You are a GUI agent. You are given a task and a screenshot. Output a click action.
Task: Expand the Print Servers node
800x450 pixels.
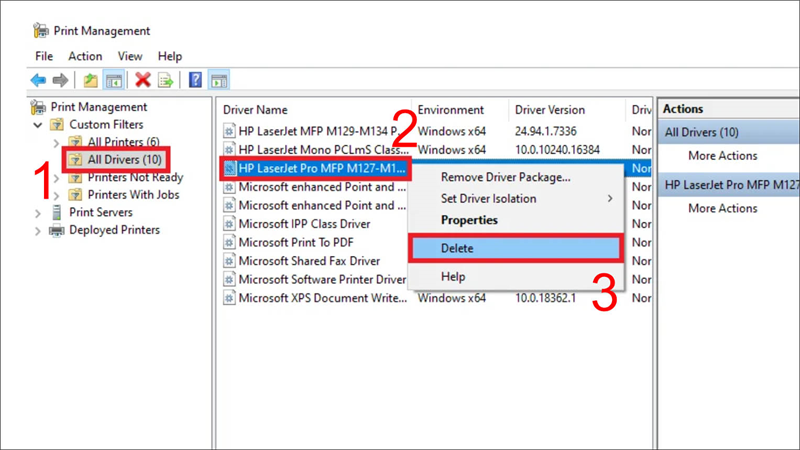click(x=38, y=213)
